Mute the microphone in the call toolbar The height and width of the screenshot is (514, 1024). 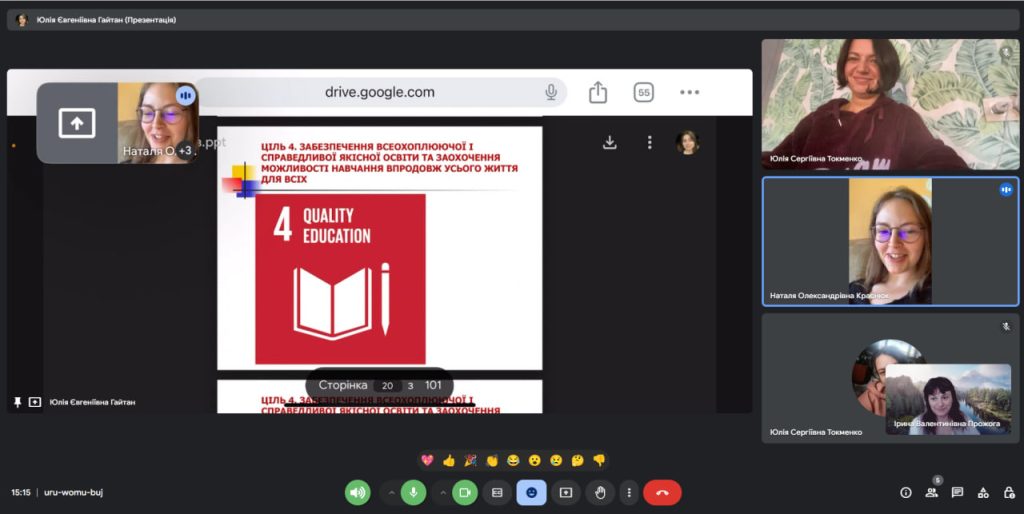pyautogui.click(x=413, y=492)
